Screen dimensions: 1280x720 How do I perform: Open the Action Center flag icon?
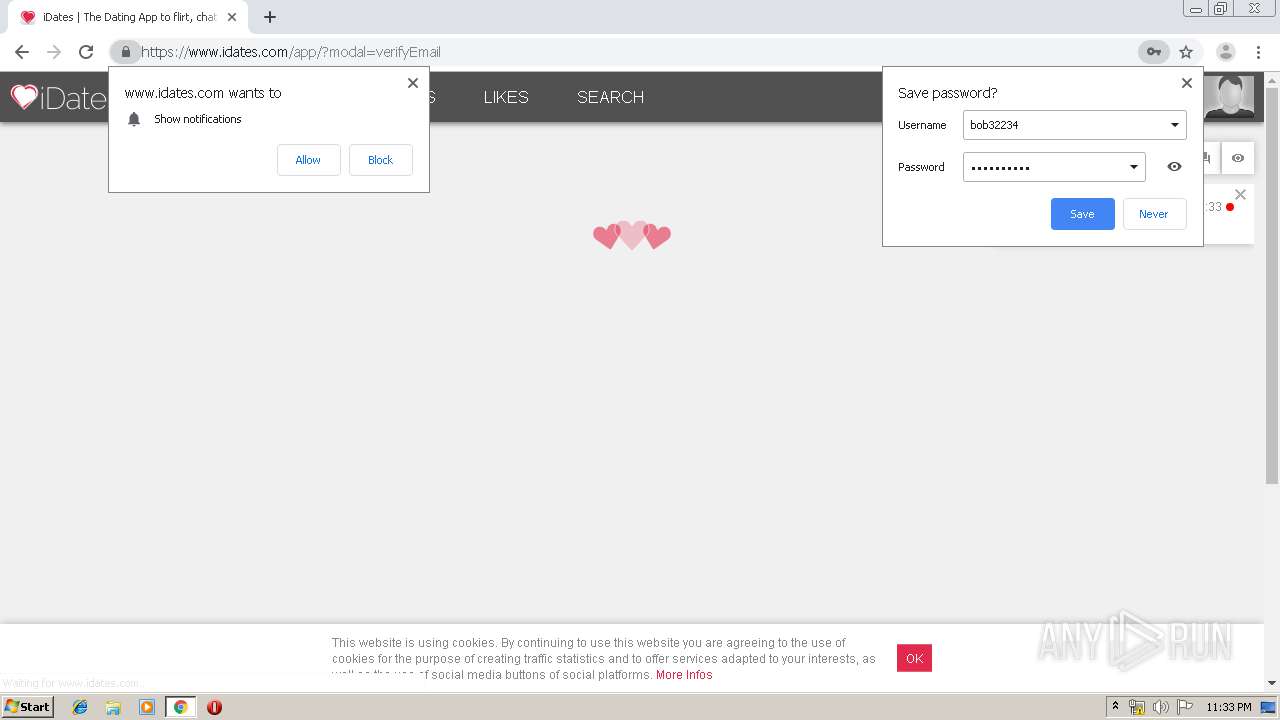(1184, 707)
